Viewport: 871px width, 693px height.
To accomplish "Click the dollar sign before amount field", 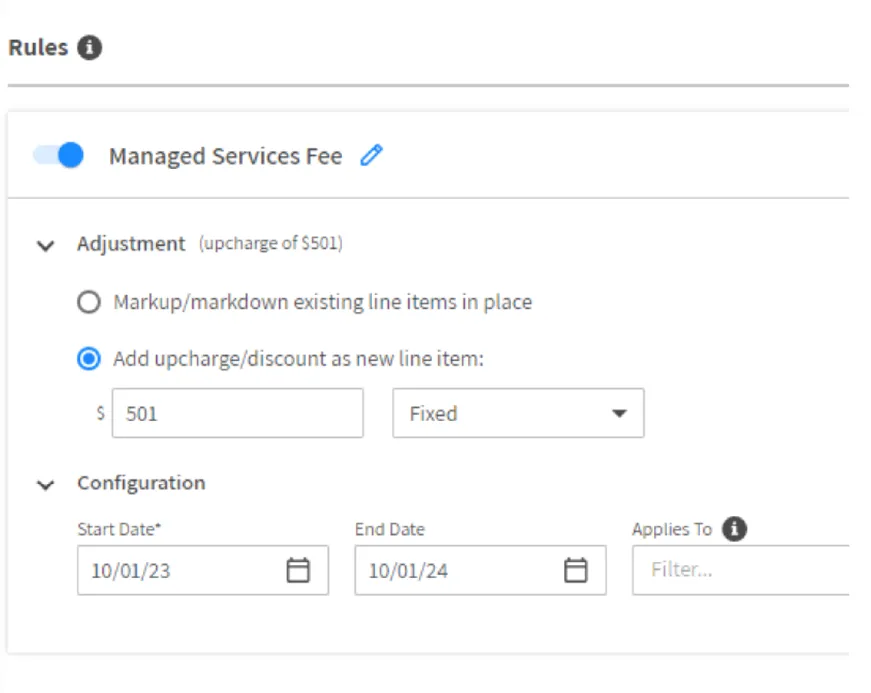I will [x=101, y=413].
